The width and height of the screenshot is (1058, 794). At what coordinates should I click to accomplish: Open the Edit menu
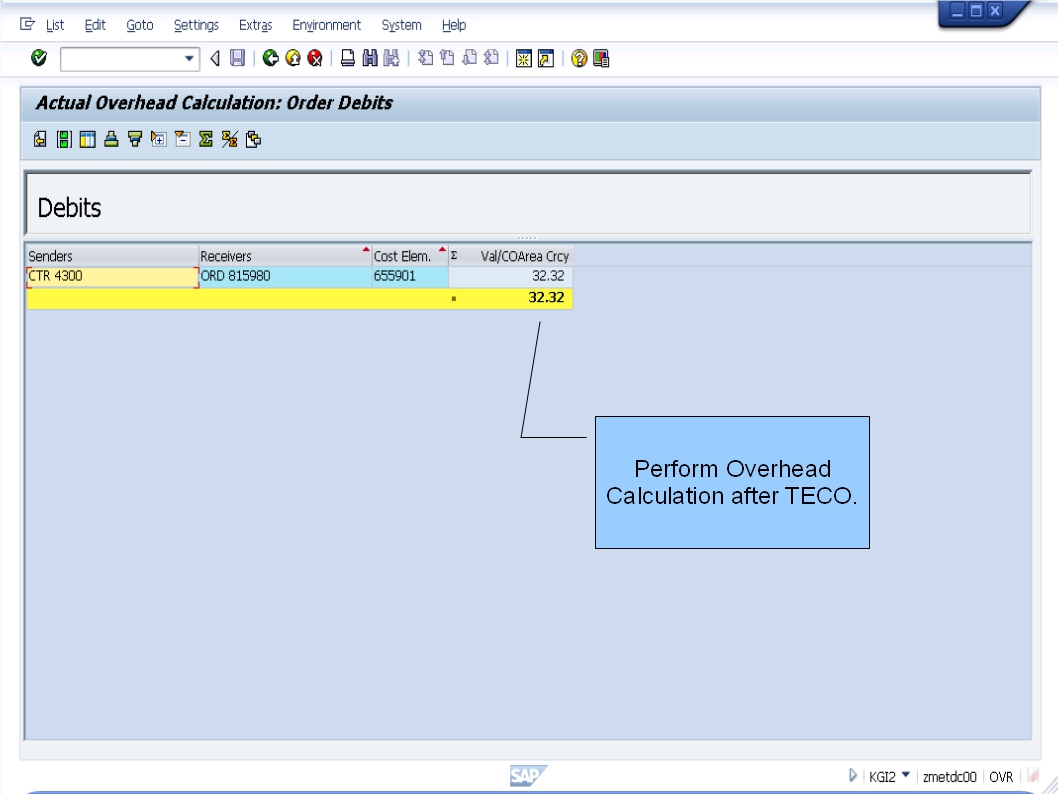(x=95, y=25)
